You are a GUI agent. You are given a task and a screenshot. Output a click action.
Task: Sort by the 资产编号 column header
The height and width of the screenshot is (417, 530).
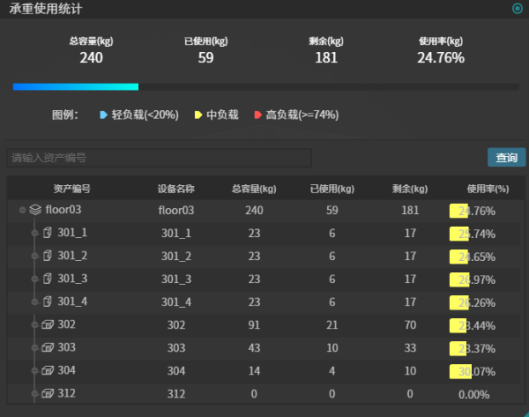[72, 189]
